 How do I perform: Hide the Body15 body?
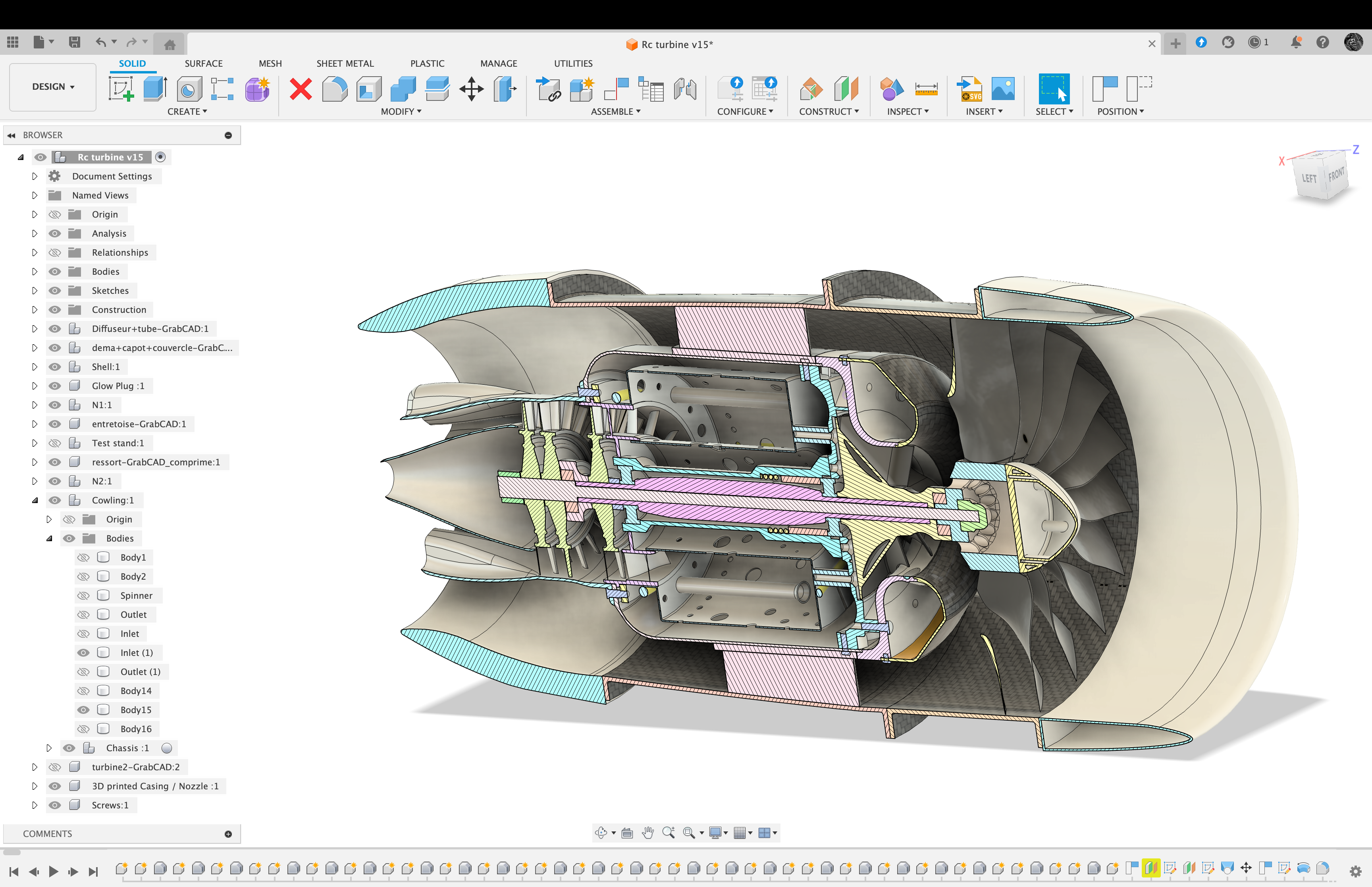pyautogui.click(x=83, y=710)
